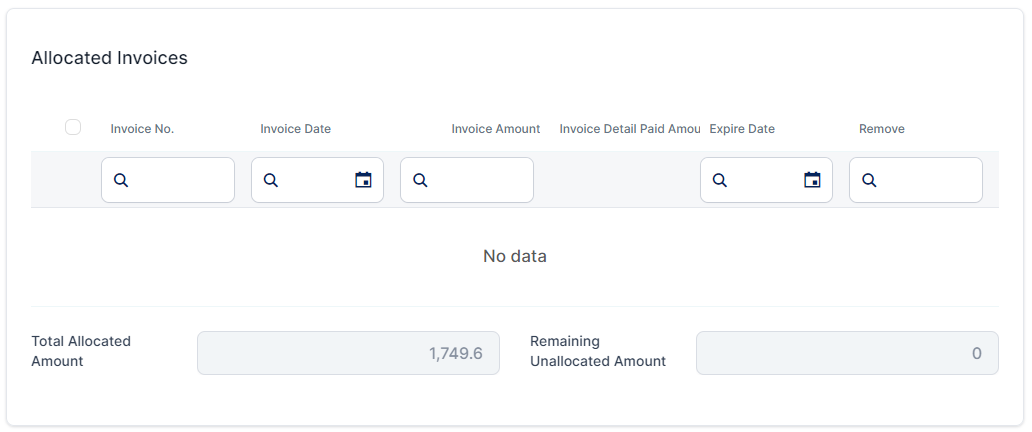Toggle the select-all invoices checkbox
This screenshot has width=1032, height=432.
click(x=73, y=127)
